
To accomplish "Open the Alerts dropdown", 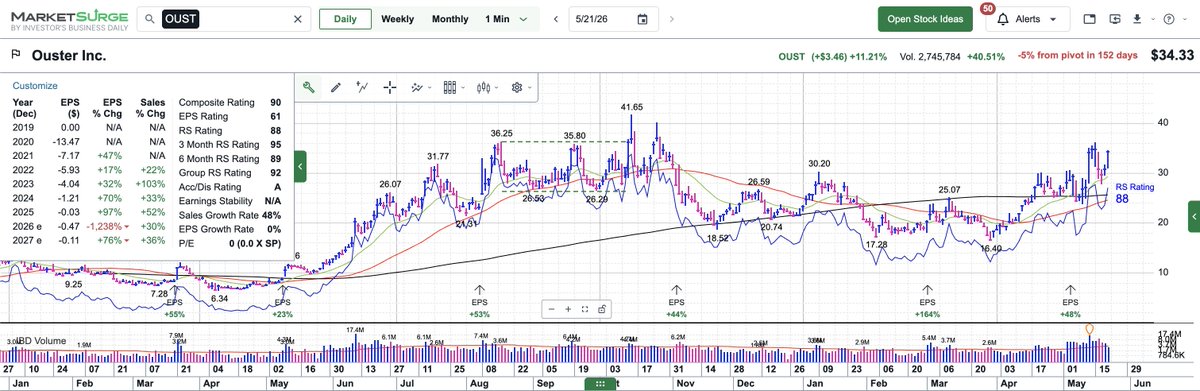I will click(x=1029, y=19).
